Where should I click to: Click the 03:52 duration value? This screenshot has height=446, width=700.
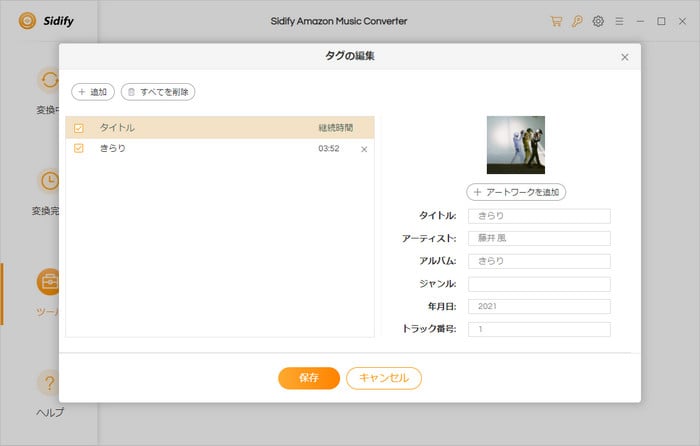(x=329, y=149)
